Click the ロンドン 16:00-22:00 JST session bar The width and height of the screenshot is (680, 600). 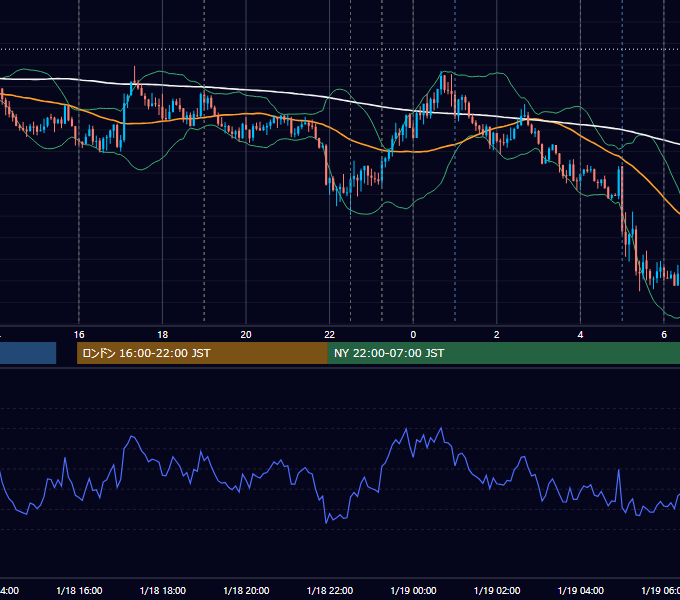[202, 353]
